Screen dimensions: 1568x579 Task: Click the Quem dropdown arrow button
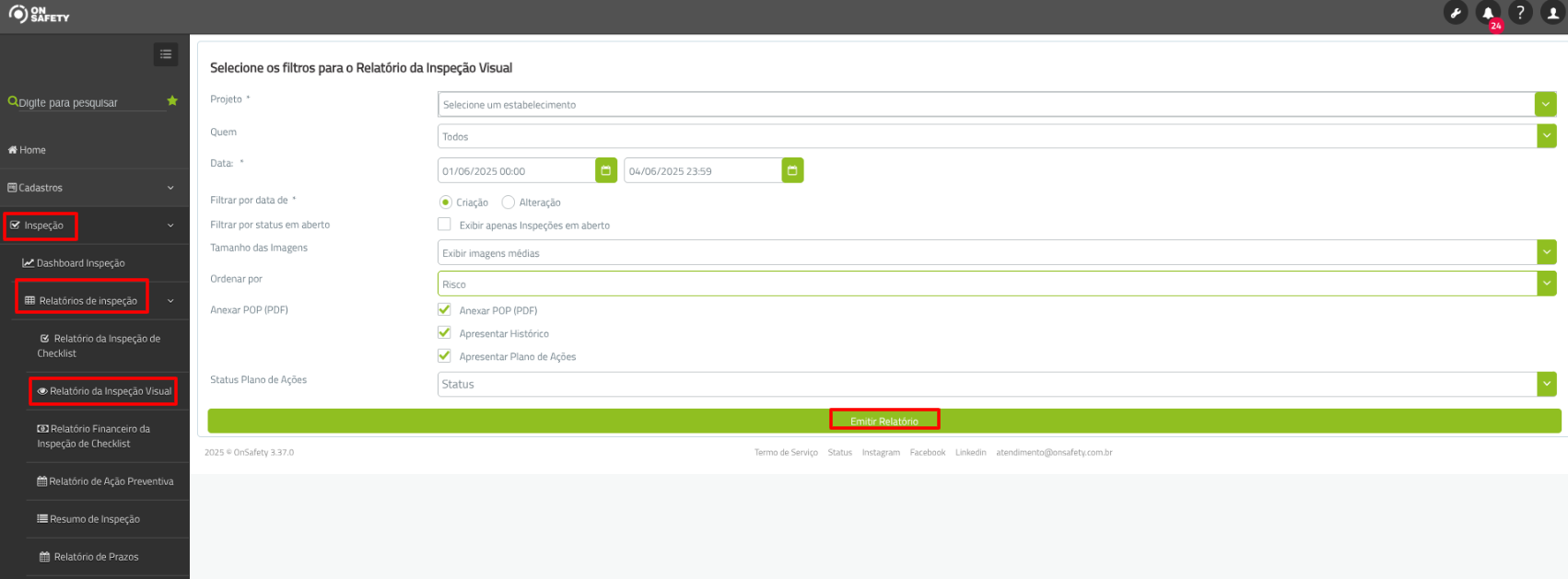pyautogui.click(x=1546, y=136)
